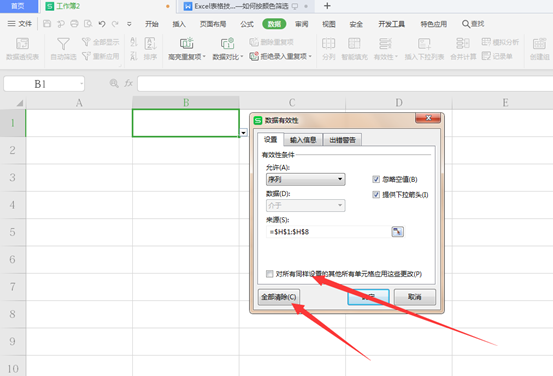Select column E header

coord(505,103)
